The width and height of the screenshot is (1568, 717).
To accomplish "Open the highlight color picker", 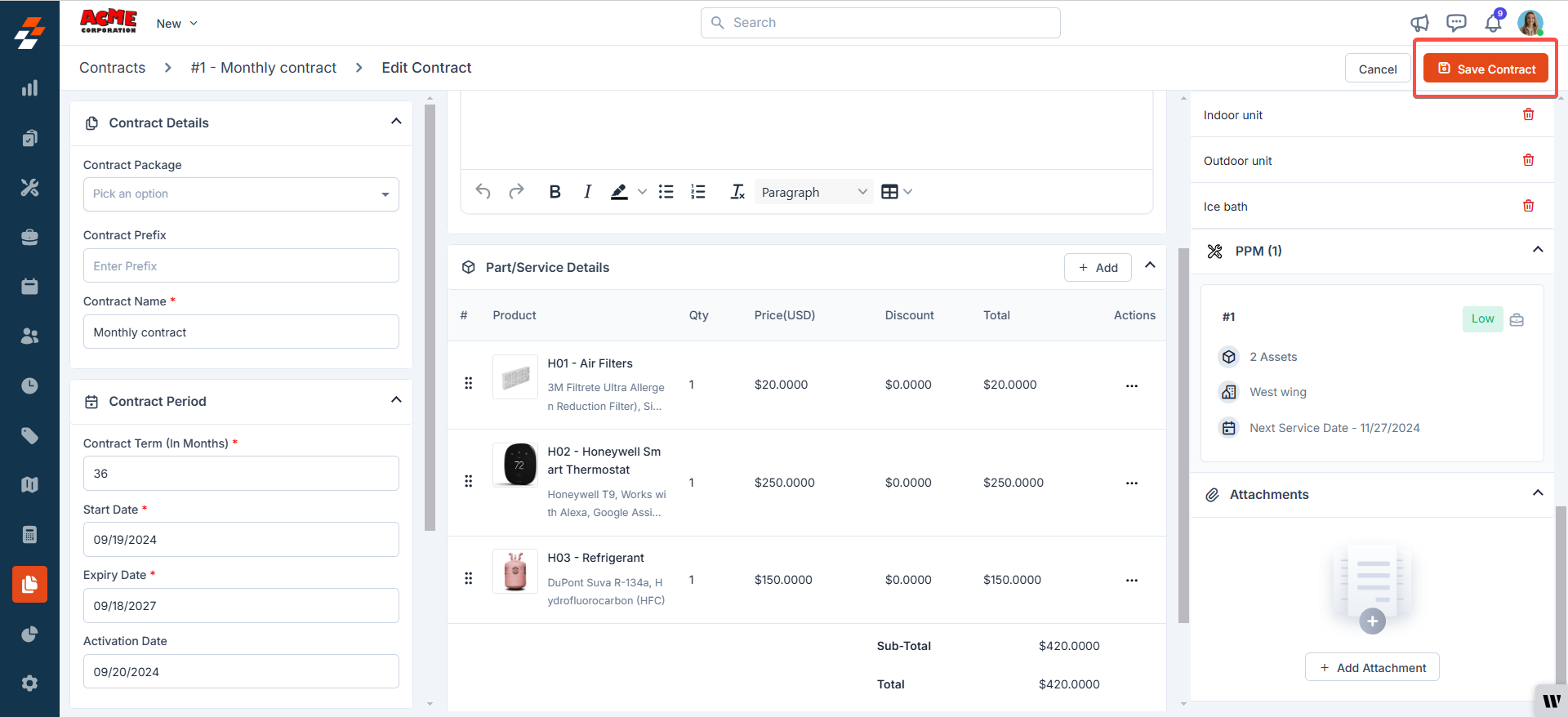I will [642, 192].
